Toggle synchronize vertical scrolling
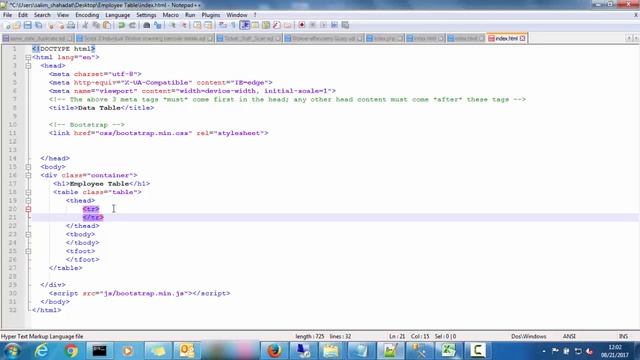This screenshot has height=360, width=640. pos(197,25)
